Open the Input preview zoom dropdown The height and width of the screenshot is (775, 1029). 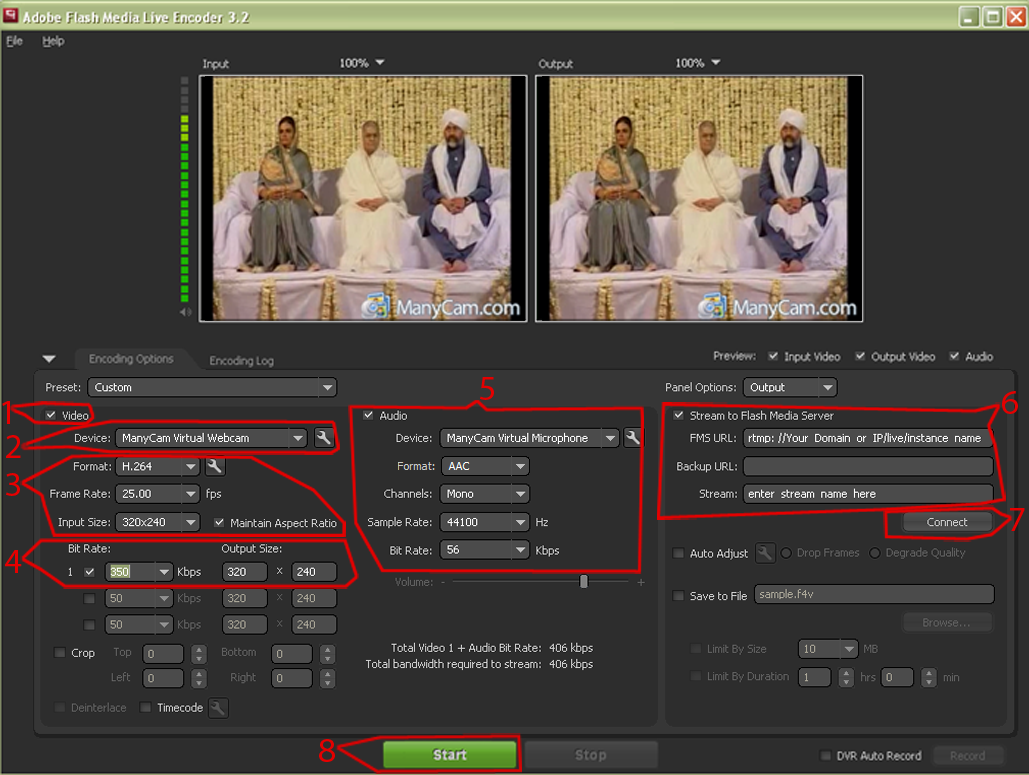[x=362, y=63]
